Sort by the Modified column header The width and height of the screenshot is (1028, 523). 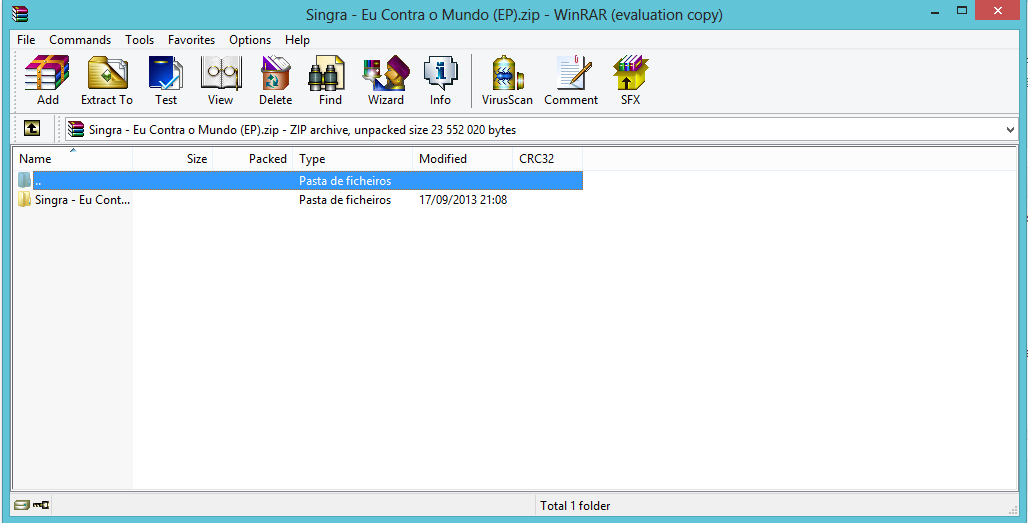pos(462,159)
